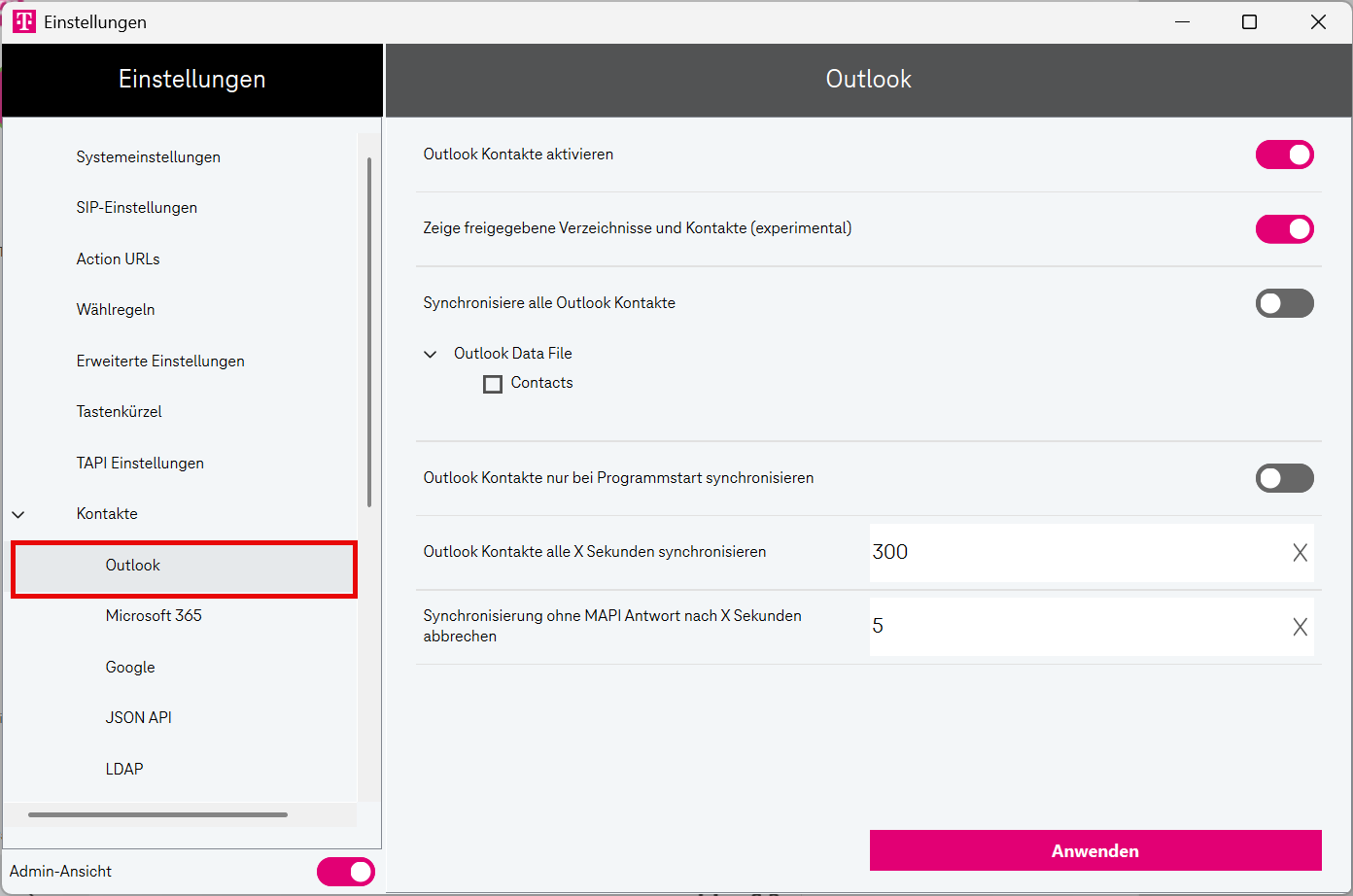1353x896 pixels.
Task: Click the sync interval input showing 300
Action: tap(1069, 553)
